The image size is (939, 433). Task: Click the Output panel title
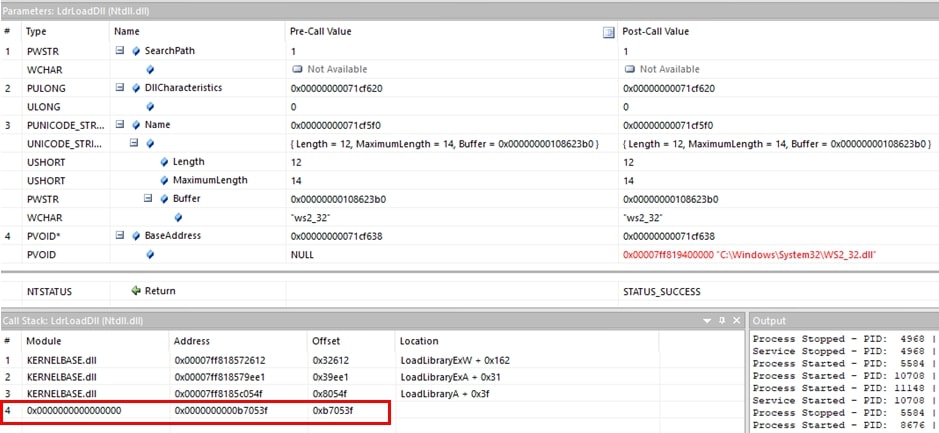pos(770,321)
